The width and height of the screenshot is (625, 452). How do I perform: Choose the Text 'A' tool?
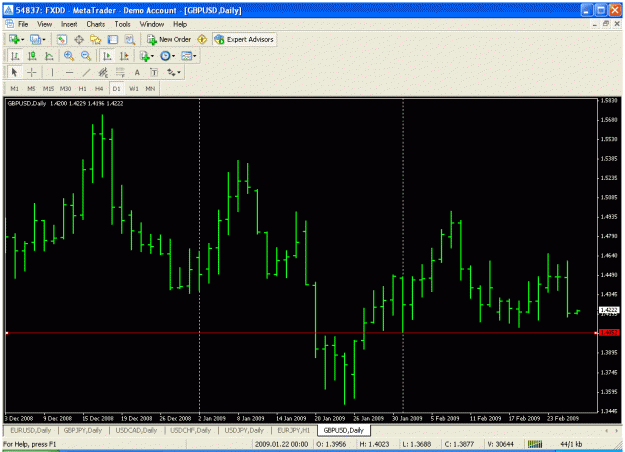pos(137,72)
